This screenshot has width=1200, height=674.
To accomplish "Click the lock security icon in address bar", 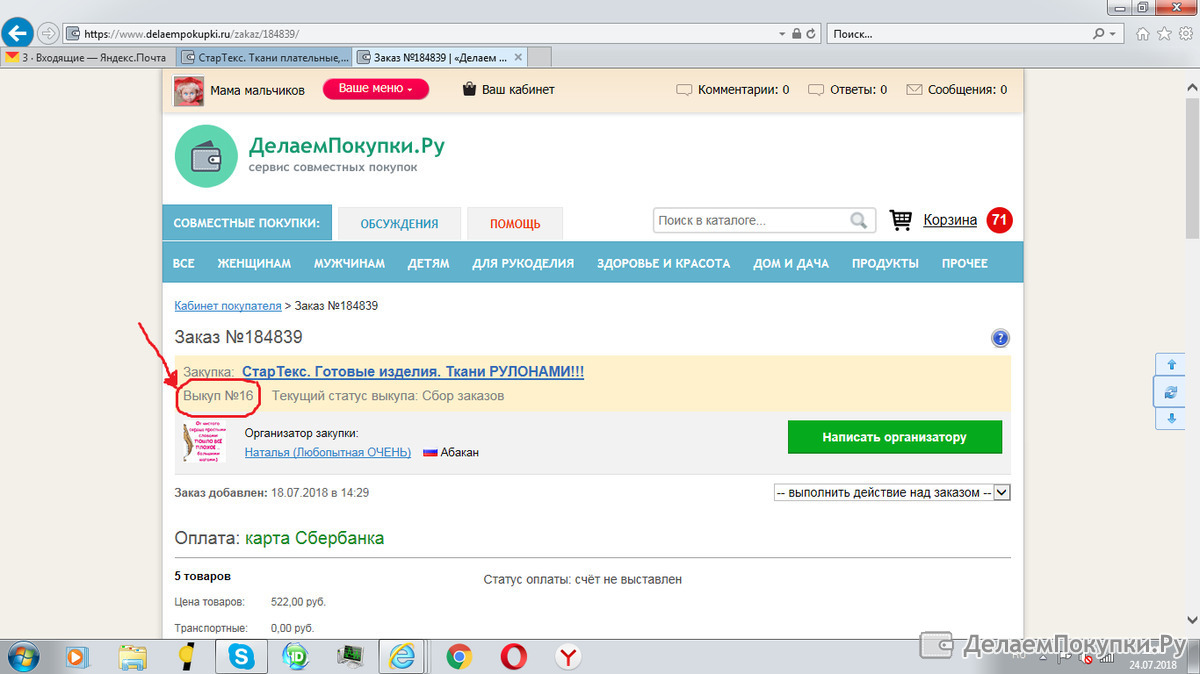I will coord(796,33).
